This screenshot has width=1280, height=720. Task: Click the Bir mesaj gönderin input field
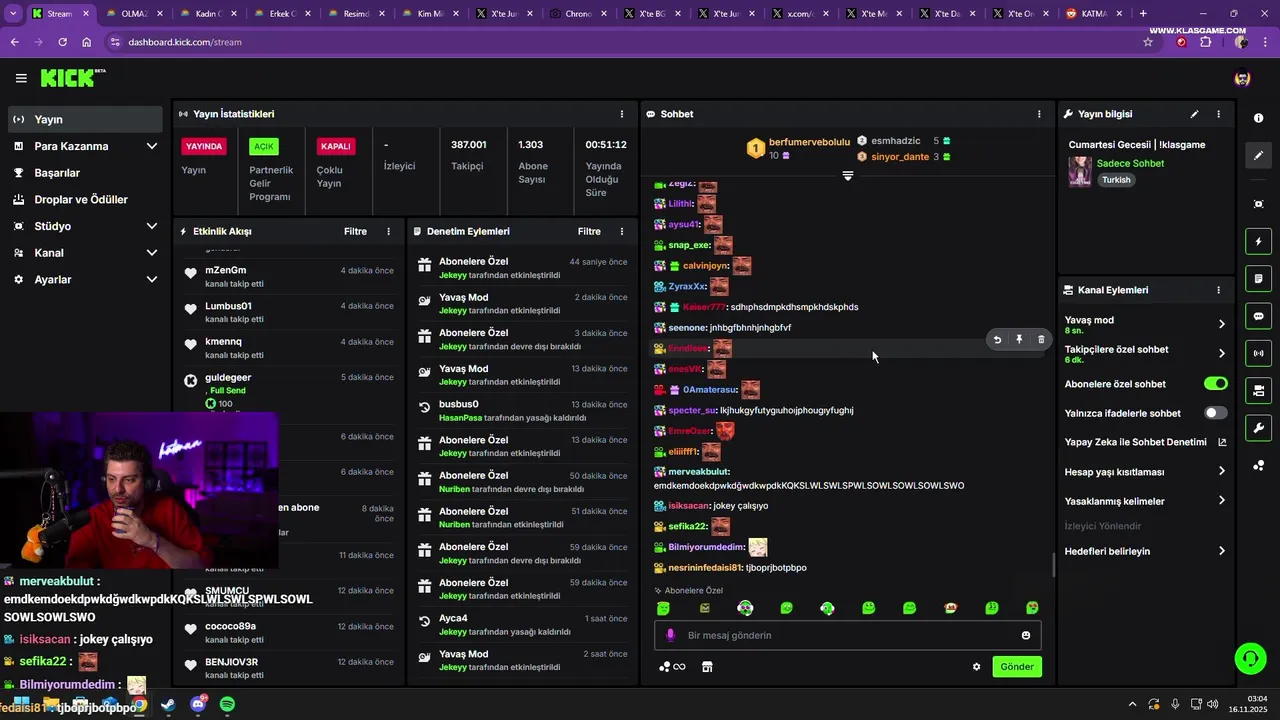(x=848, y=635)
